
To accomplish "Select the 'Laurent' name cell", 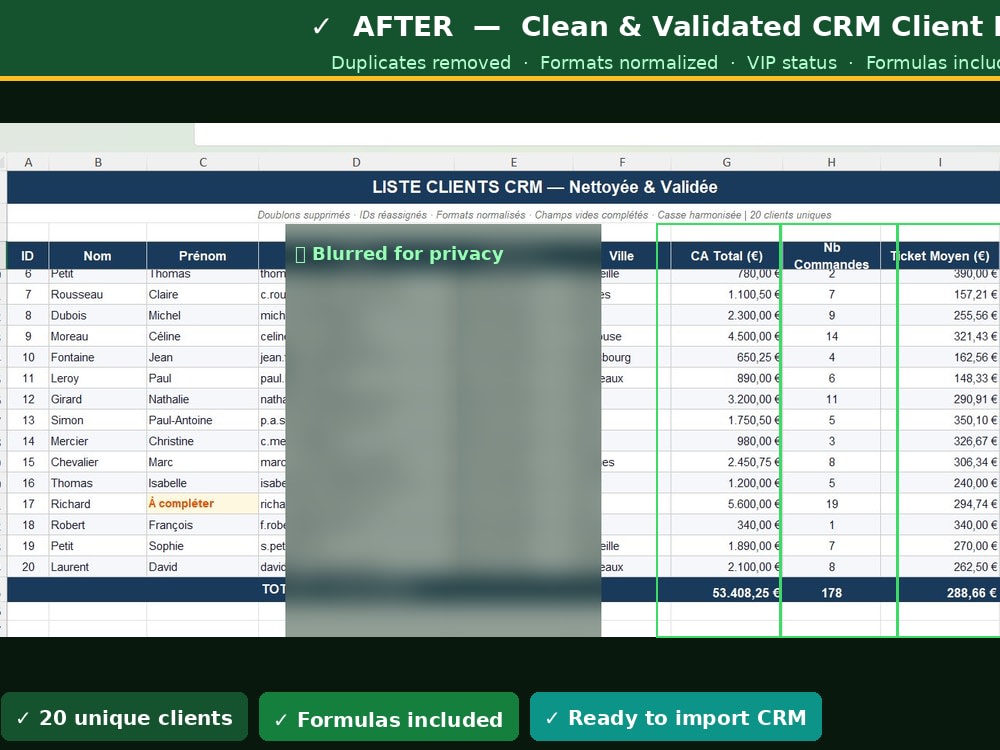I will tap(98, 567).
